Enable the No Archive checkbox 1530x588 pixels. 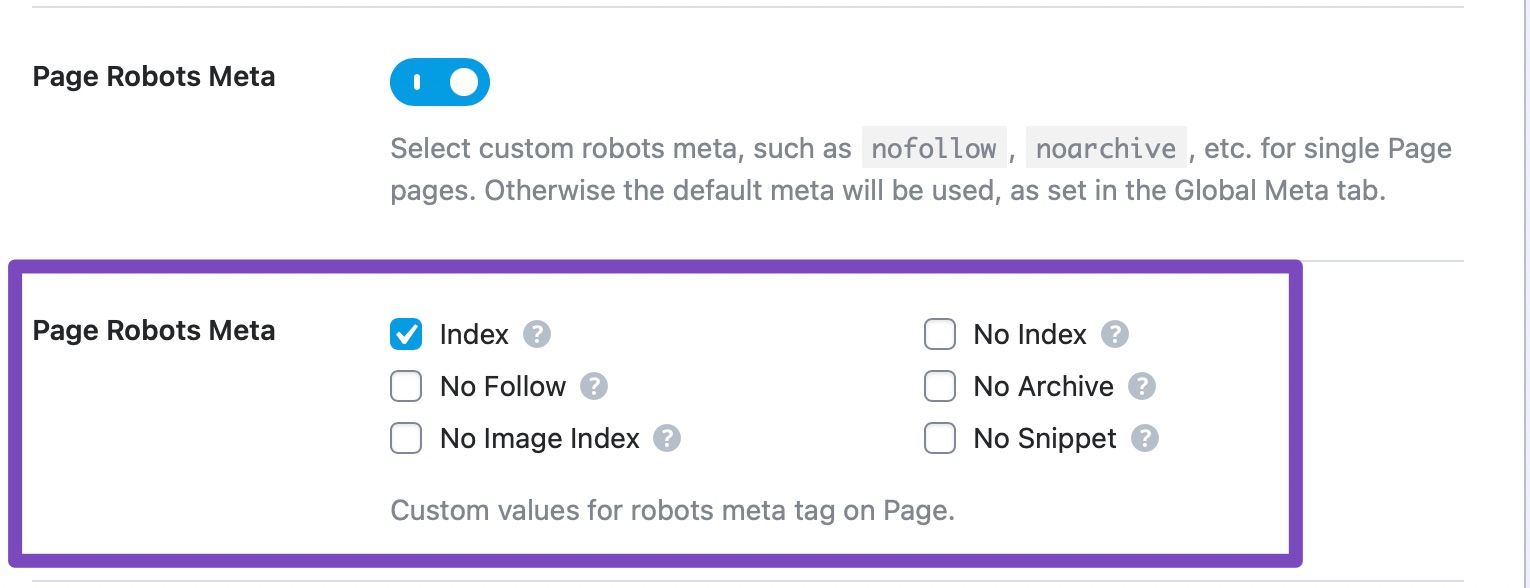pyautogui.click(x=940, y=386)
